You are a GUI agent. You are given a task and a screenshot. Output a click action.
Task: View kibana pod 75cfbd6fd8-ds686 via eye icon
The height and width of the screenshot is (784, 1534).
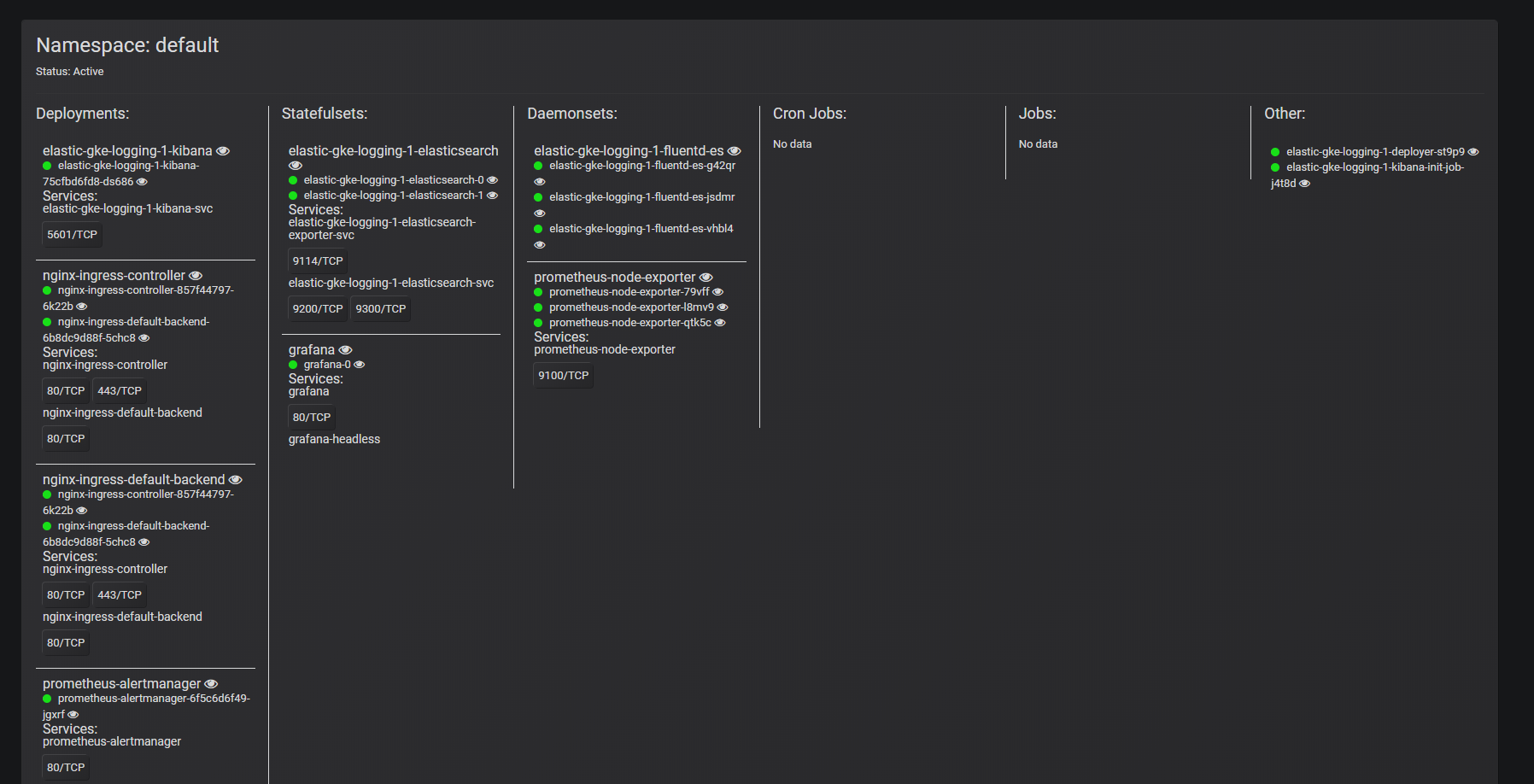click(142, 182)
